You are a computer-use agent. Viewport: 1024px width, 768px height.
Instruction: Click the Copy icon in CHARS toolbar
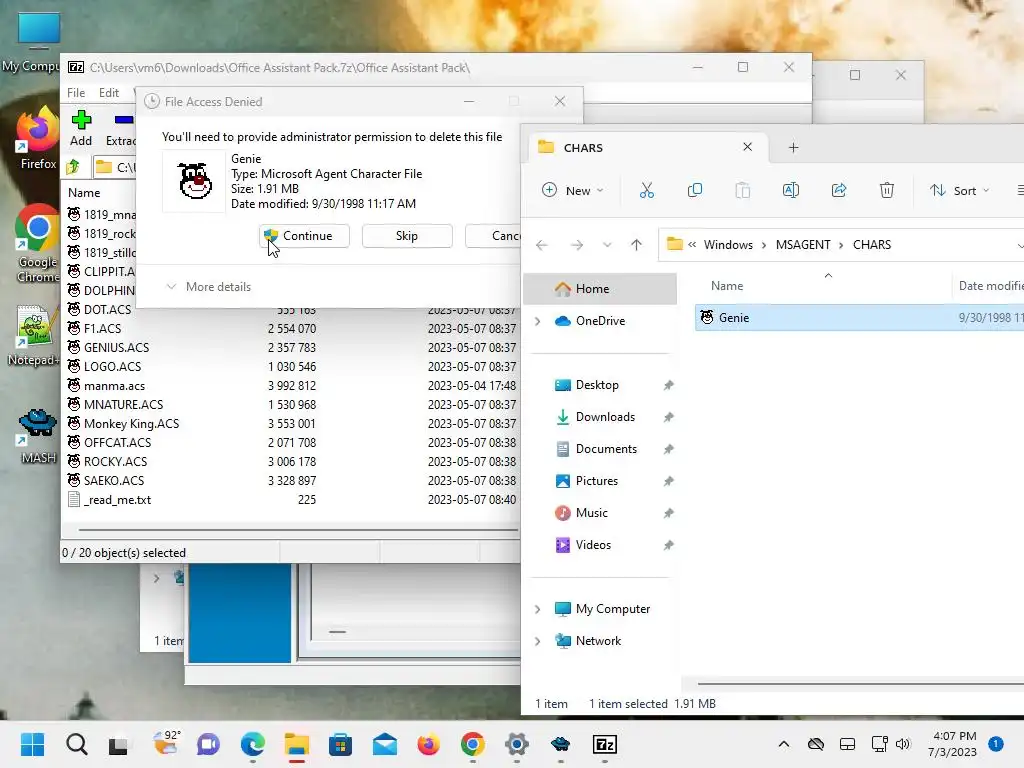pos(695,190)
